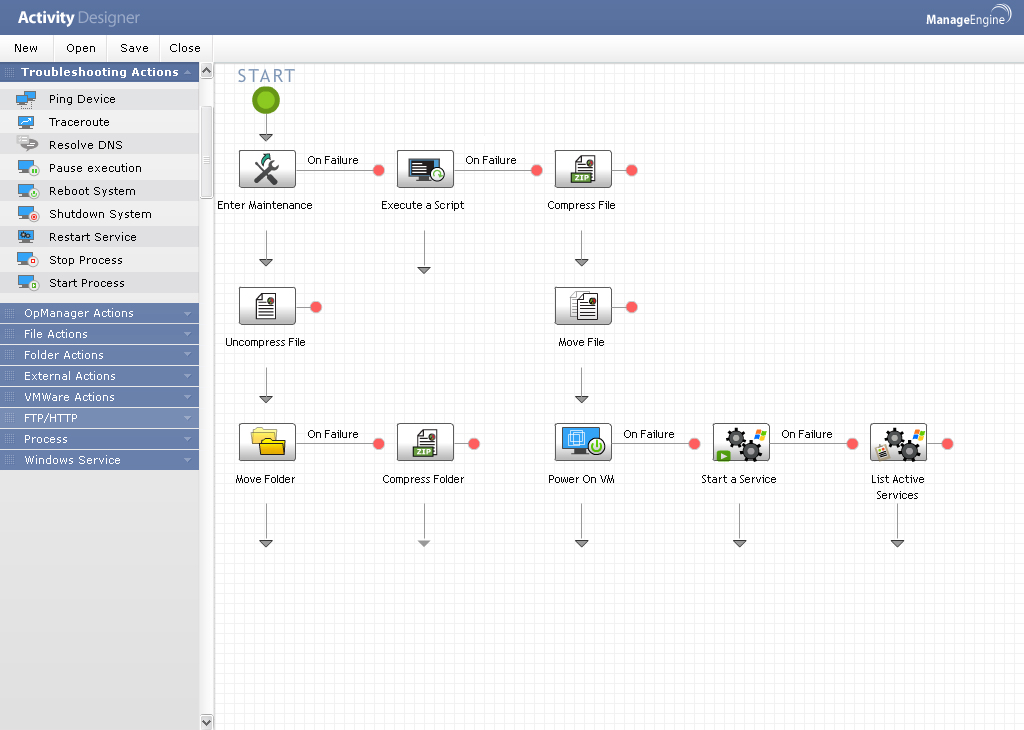Click the Stop Process label
This screenshot has width=1024, height=730.
(86, 260)
